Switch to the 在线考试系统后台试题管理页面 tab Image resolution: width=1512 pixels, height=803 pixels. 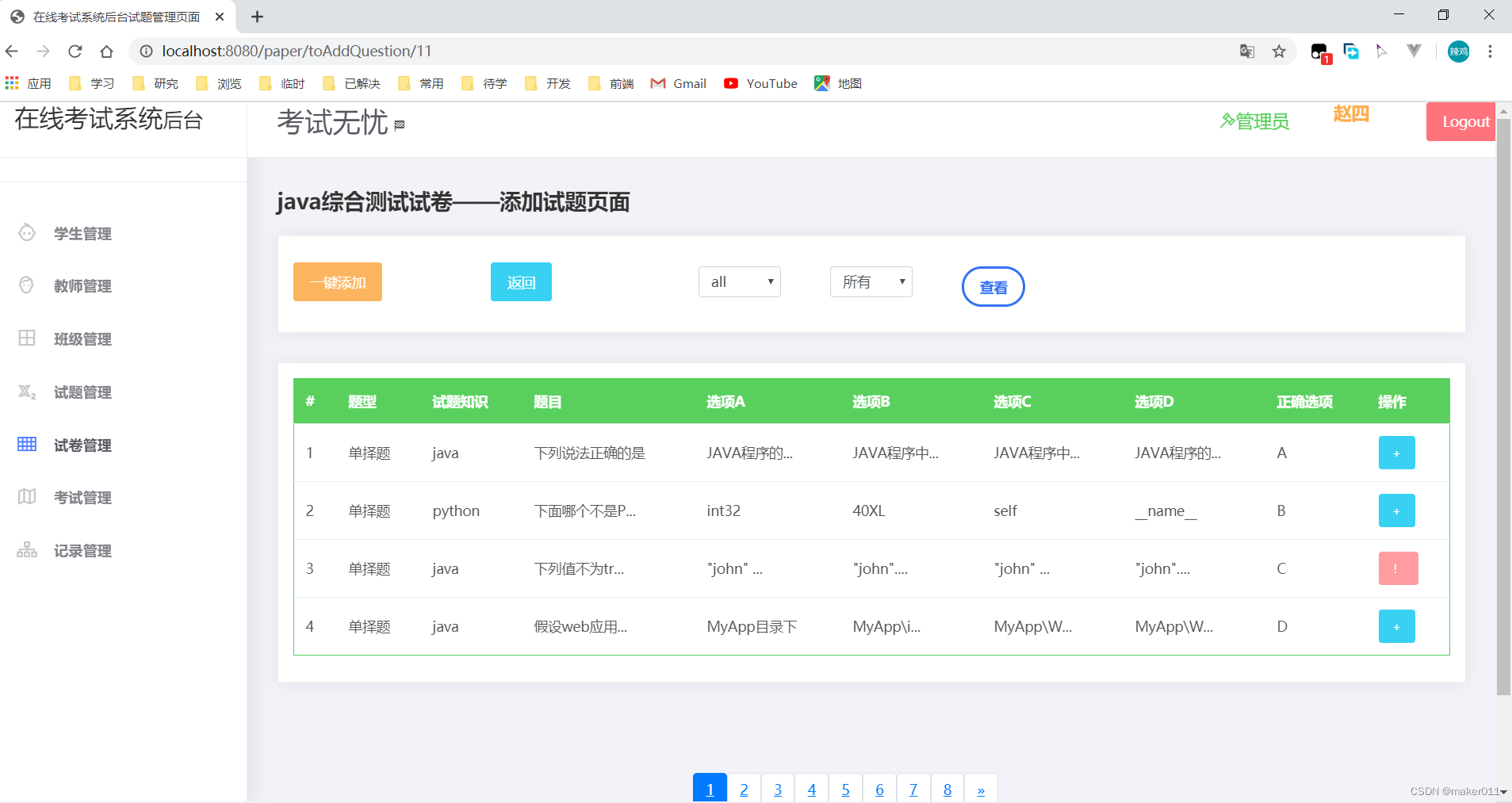pyautogui.click(x=115, y=16)
